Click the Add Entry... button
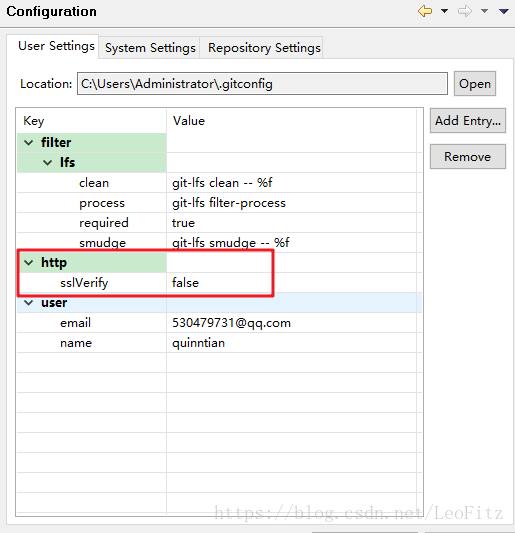 click(x=468, y=121)
